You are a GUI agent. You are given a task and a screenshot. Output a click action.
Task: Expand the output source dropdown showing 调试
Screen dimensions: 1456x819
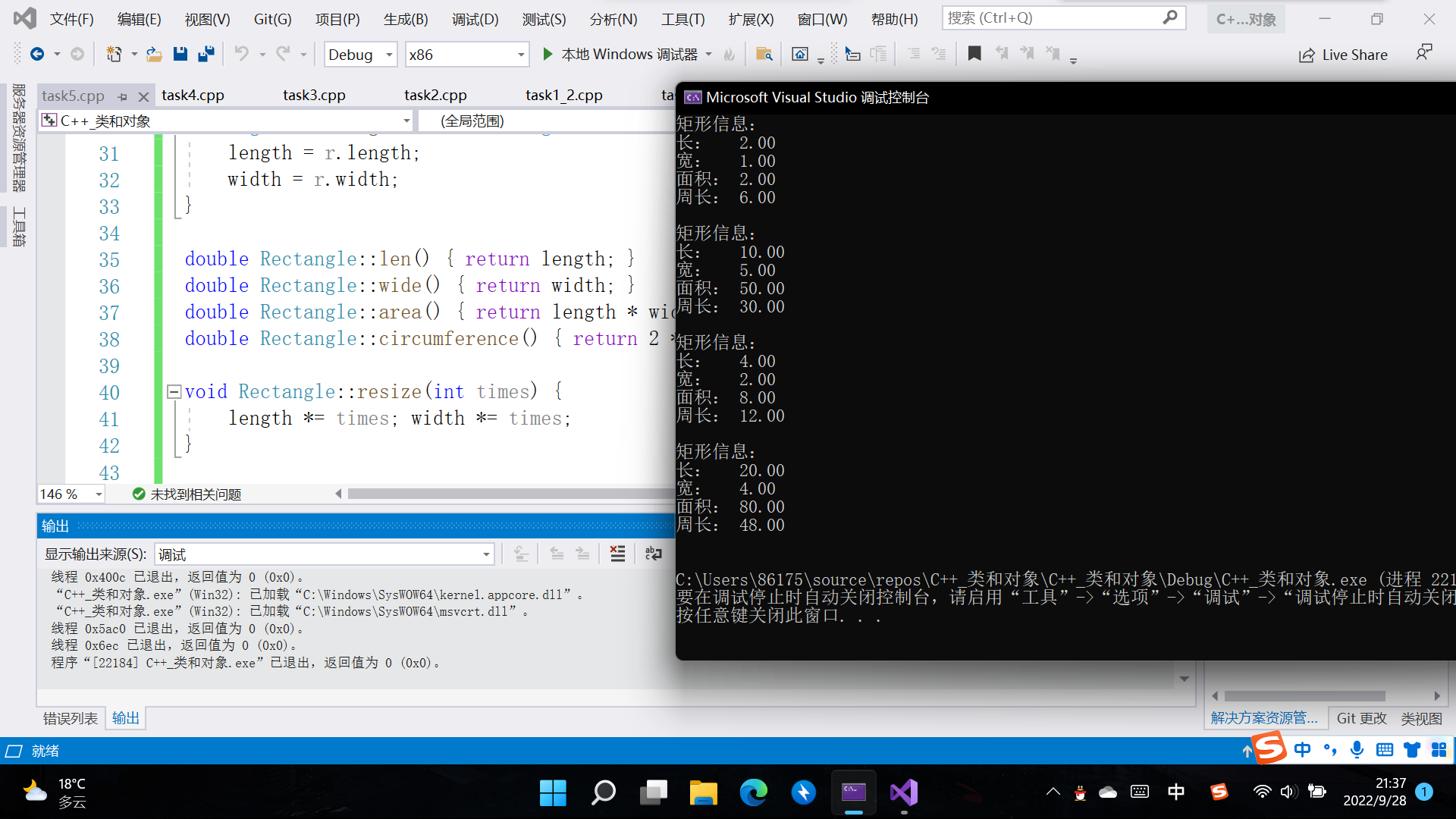pyautogui.click(x=485, y=554)
